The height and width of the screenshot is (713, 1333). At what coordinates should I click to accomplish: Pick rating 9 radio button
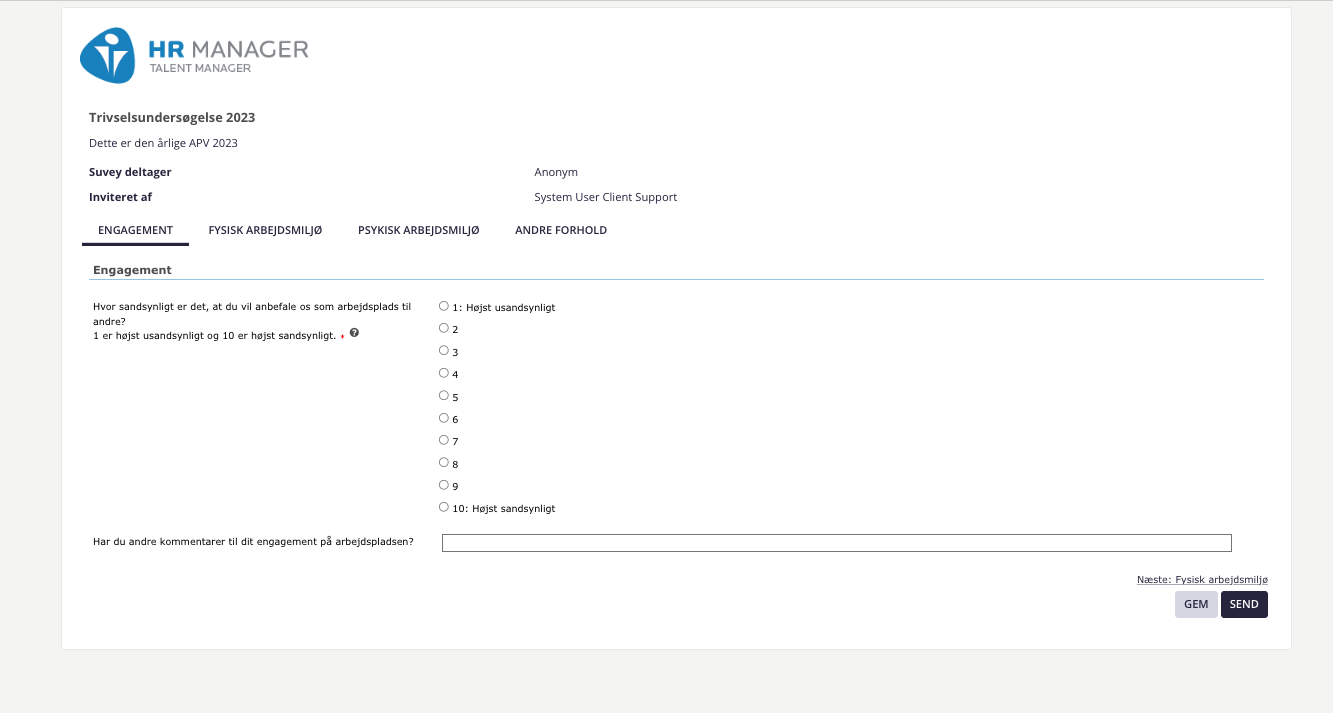point(444,485)
